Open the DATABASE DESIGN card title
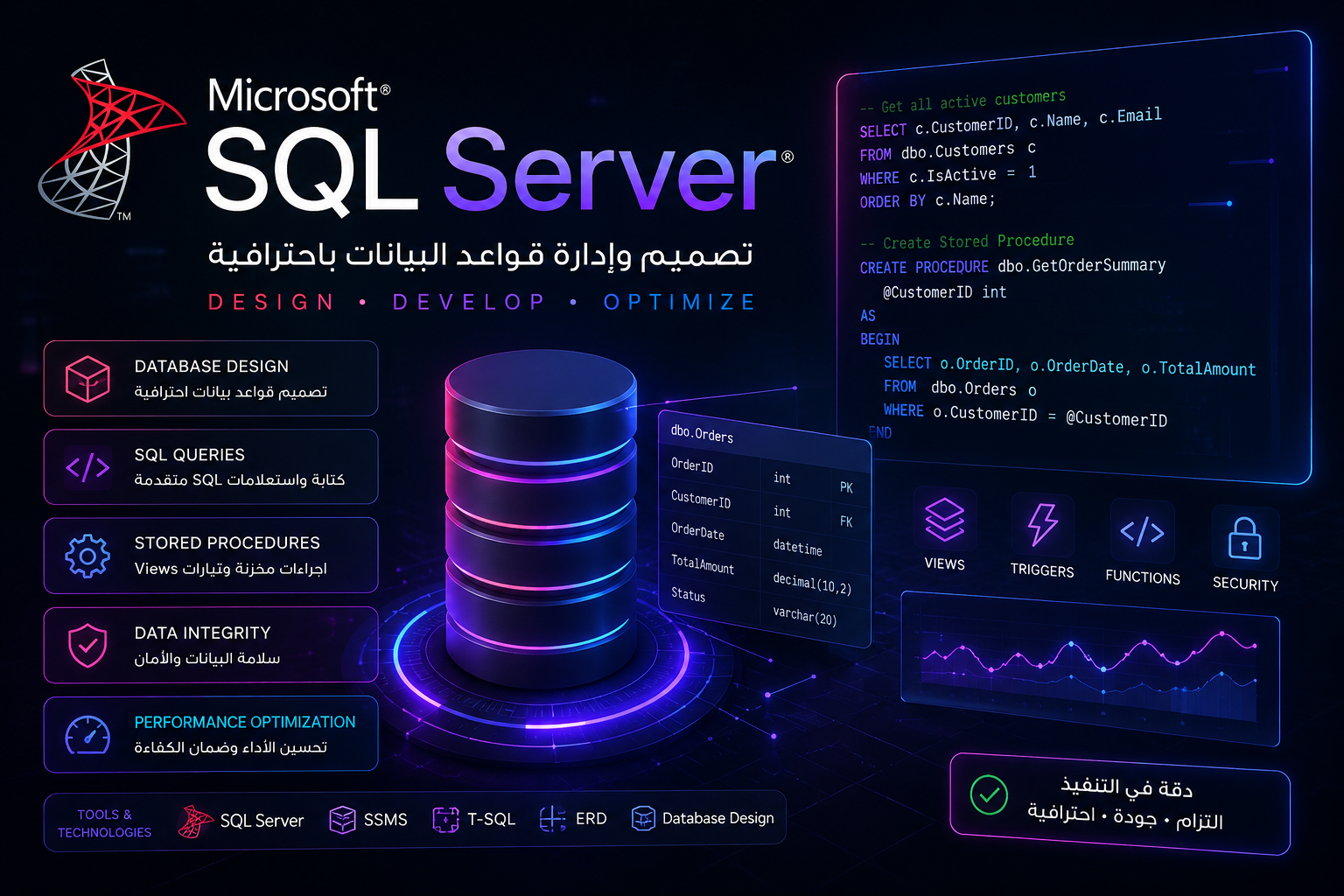Image resolution: width=1344 pixels, height=896 pixels. (x=212, y=367)
